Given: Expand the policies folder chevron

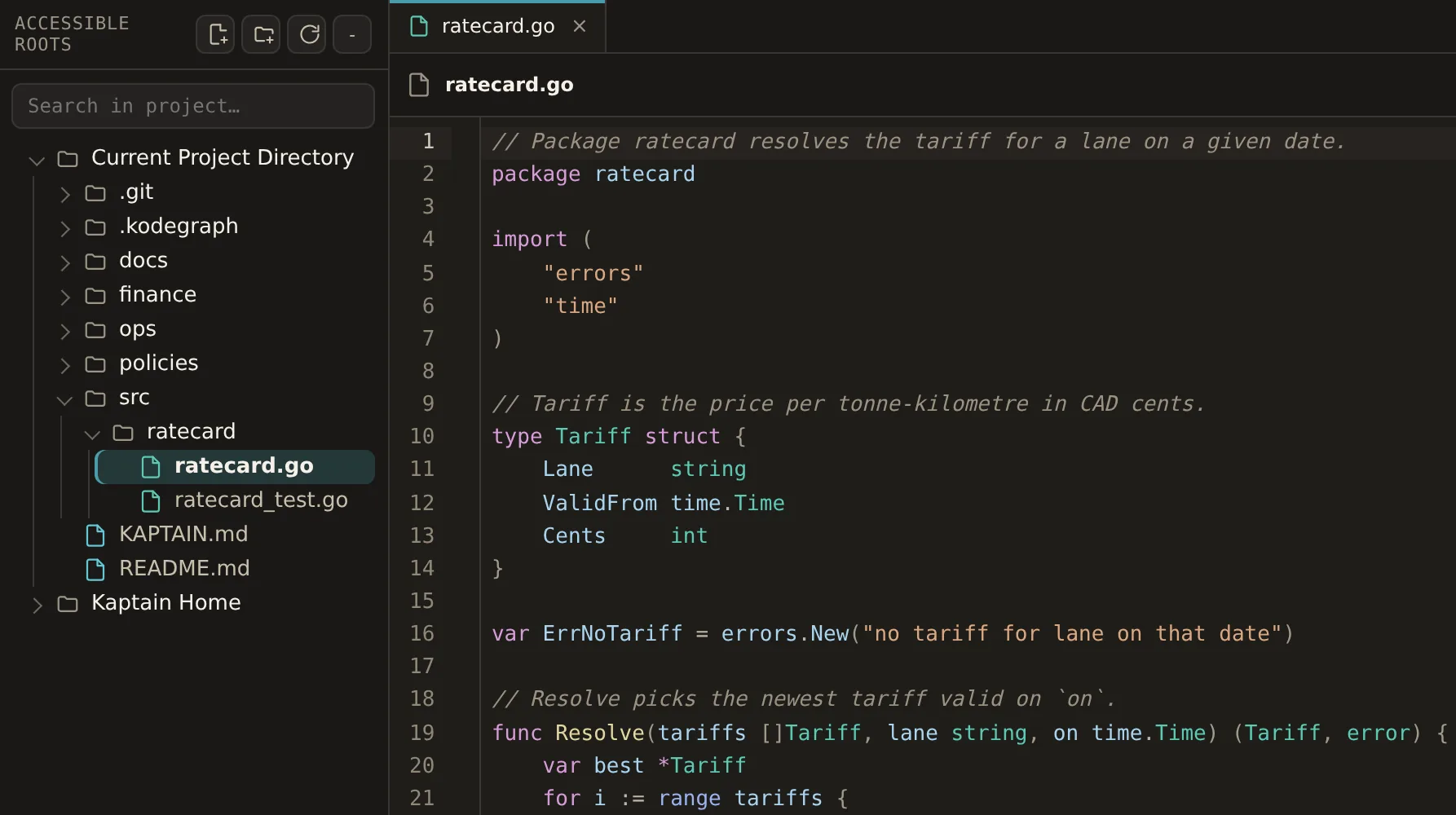Looking at the screenshot, I should [x=64, y=364].
